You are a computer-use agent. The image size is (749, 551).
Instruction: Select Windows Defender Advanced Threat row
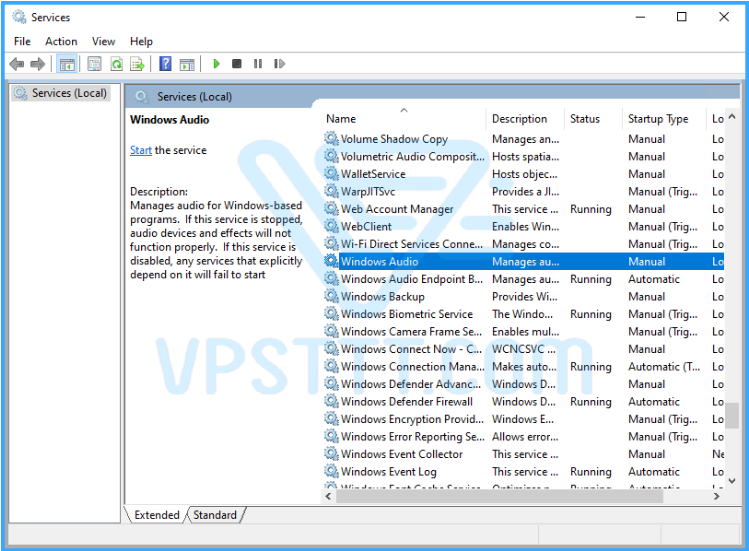[524, 384]
